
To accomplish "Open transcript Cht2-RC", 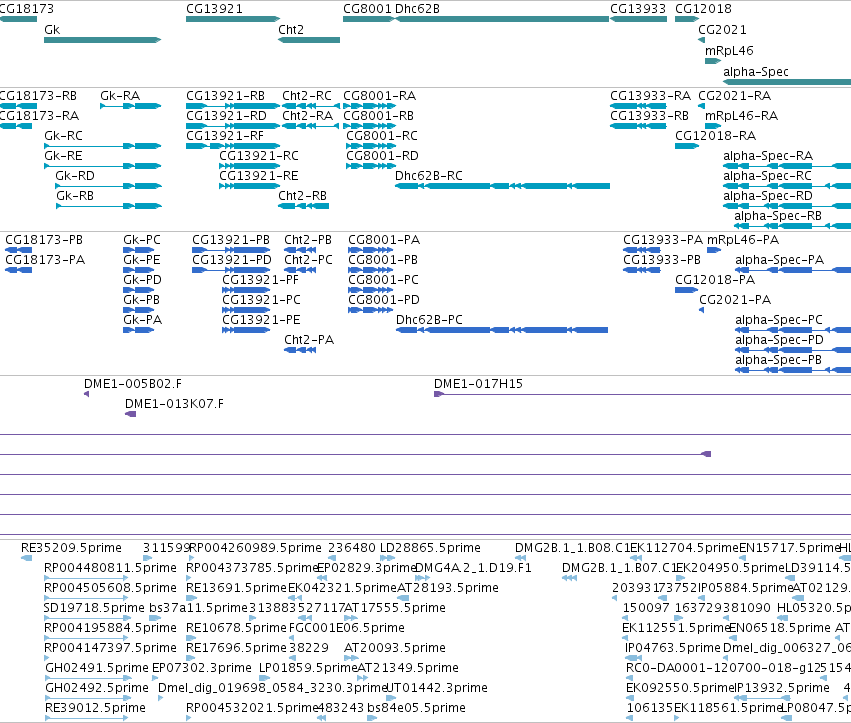I will click(307, 96).
